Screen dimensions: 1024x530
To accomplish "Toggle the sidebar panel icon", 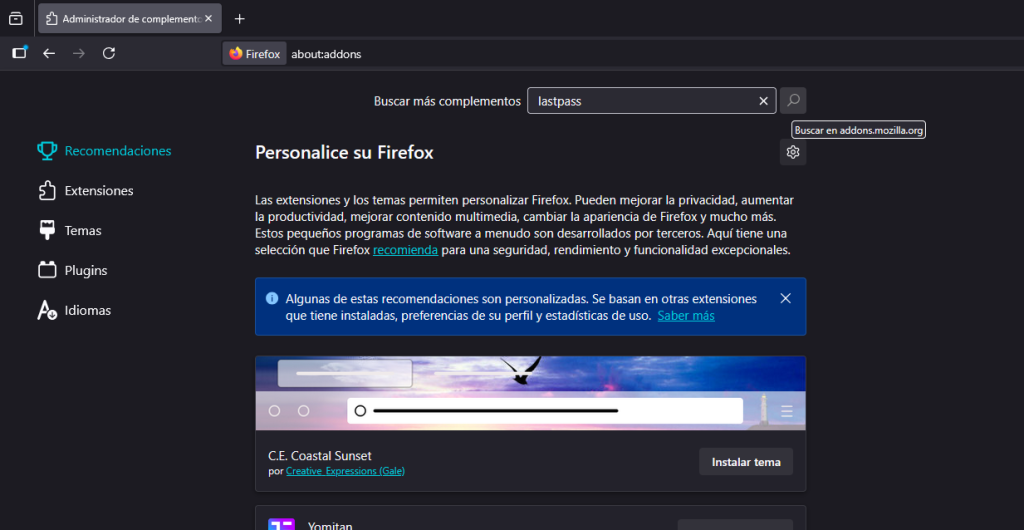I will coord(19,53).
